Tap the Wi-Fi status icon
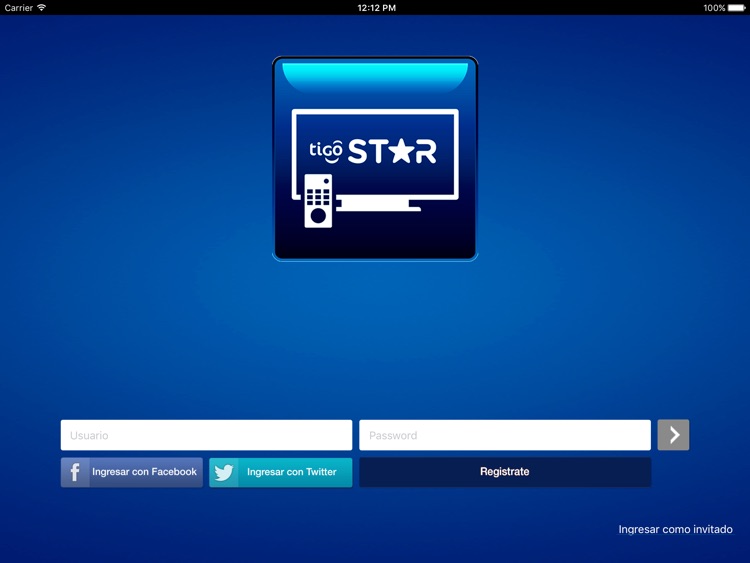This screenshot has height=563, width=750. coord(42,7)
